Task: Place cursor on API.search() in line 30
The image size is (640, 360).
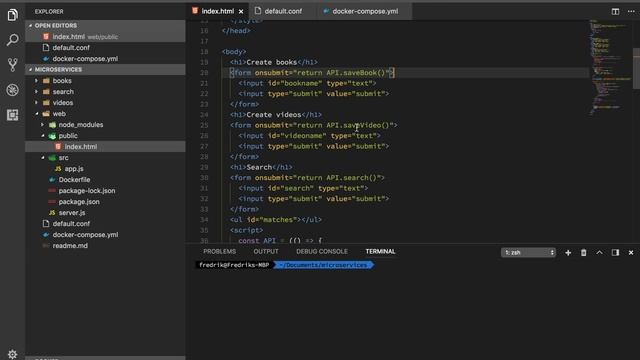Action: coord(351,178)
